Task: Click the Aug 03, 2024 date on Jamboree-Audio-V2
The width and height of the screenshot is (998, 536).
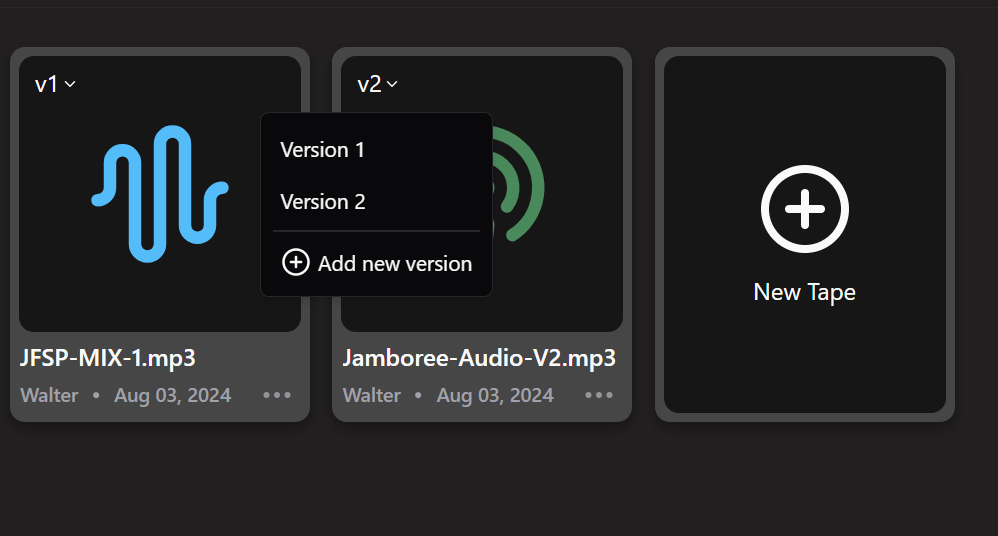Action: pos(495,395)
